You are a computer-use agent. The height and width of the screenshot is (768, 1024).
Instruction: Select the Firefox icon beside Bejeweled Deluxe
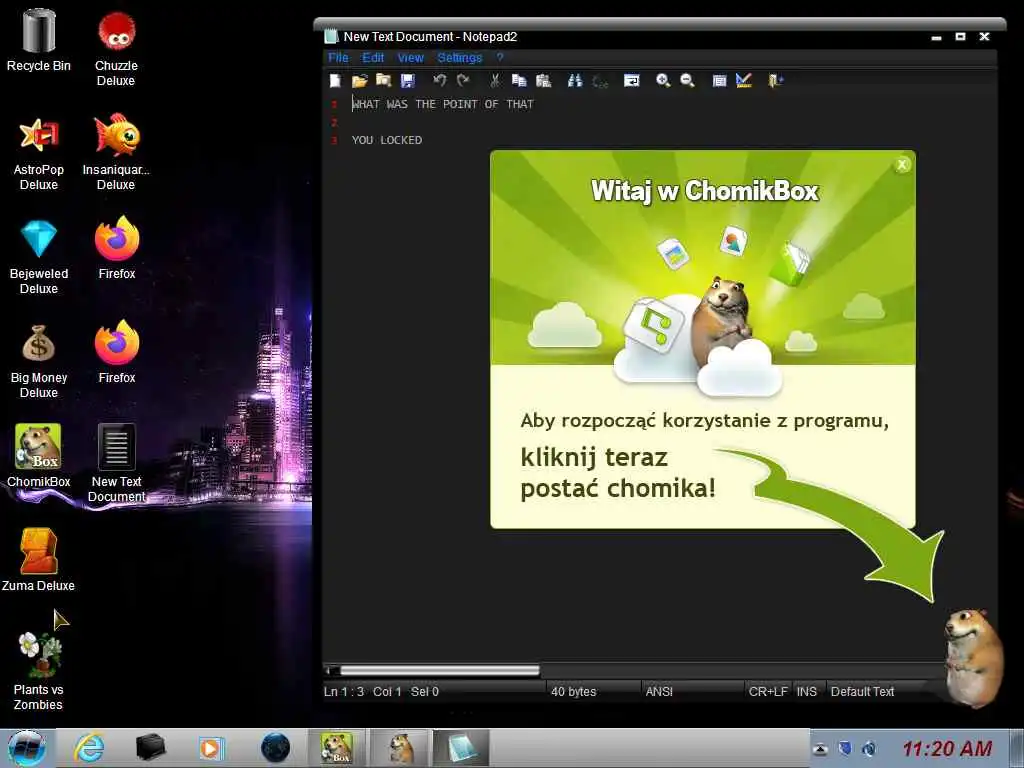coord(117,248)
